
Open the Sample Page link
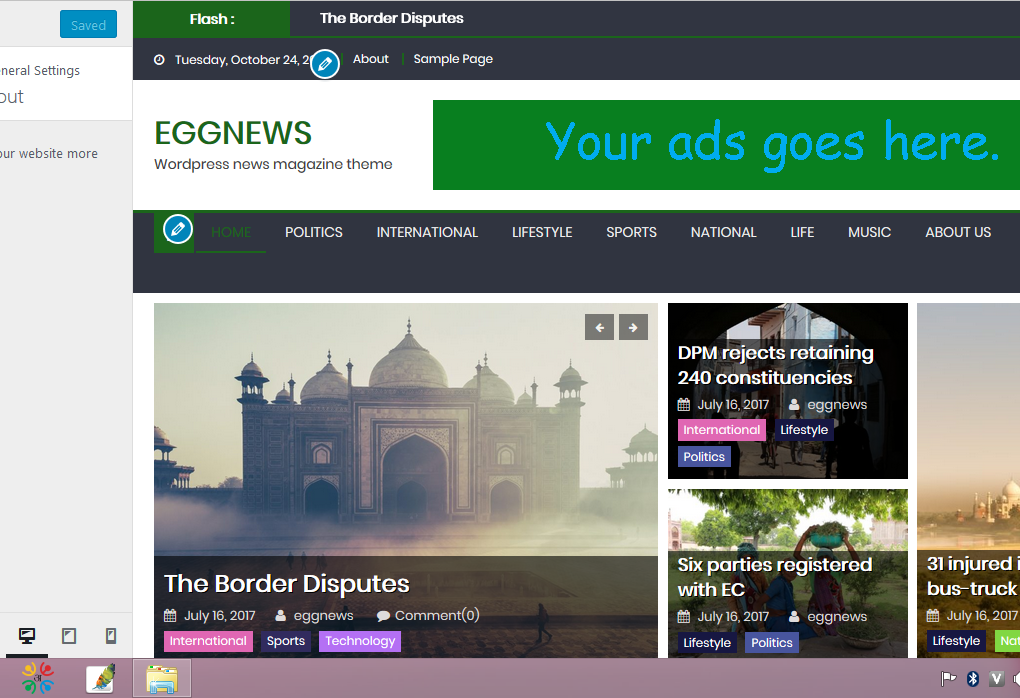coord(453,59)
